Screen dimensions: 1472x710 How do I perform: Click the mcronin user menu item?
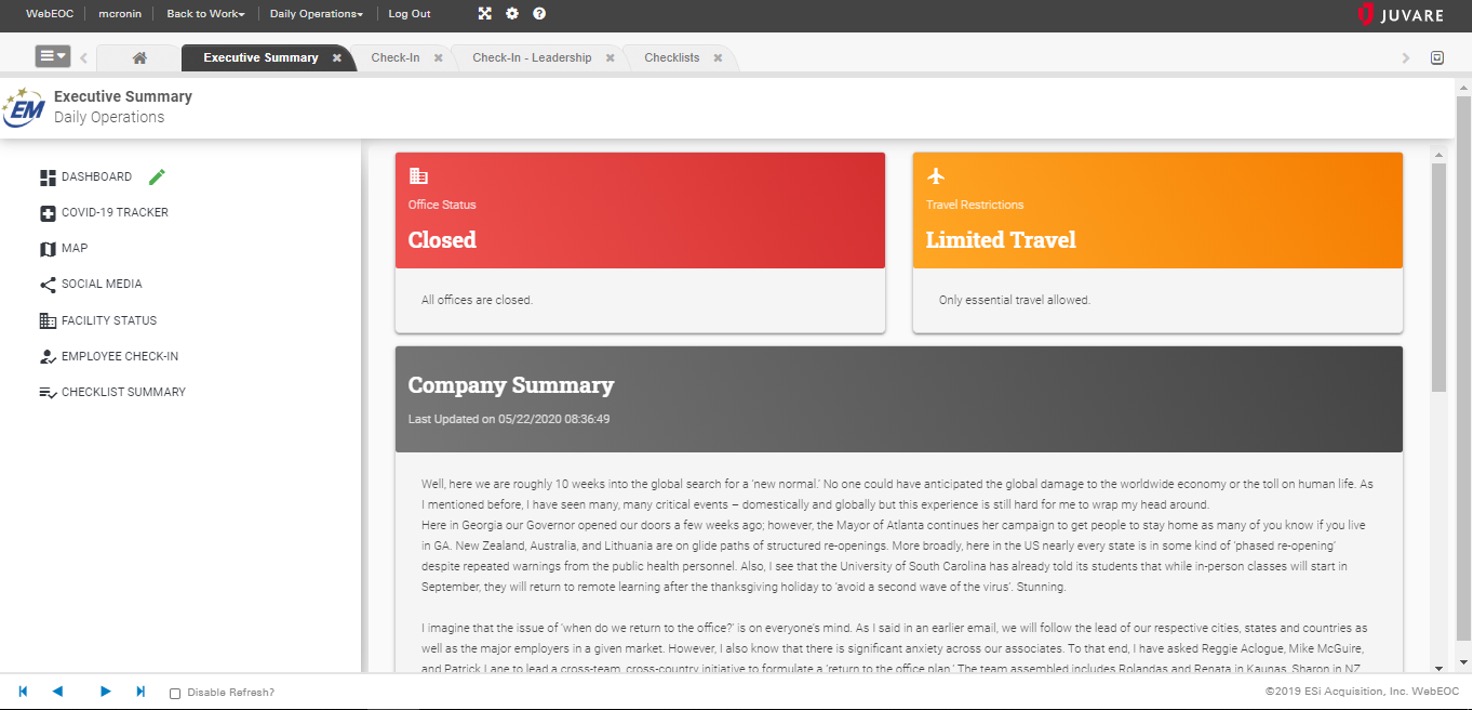pyautogui.click(x=120, y=14)
